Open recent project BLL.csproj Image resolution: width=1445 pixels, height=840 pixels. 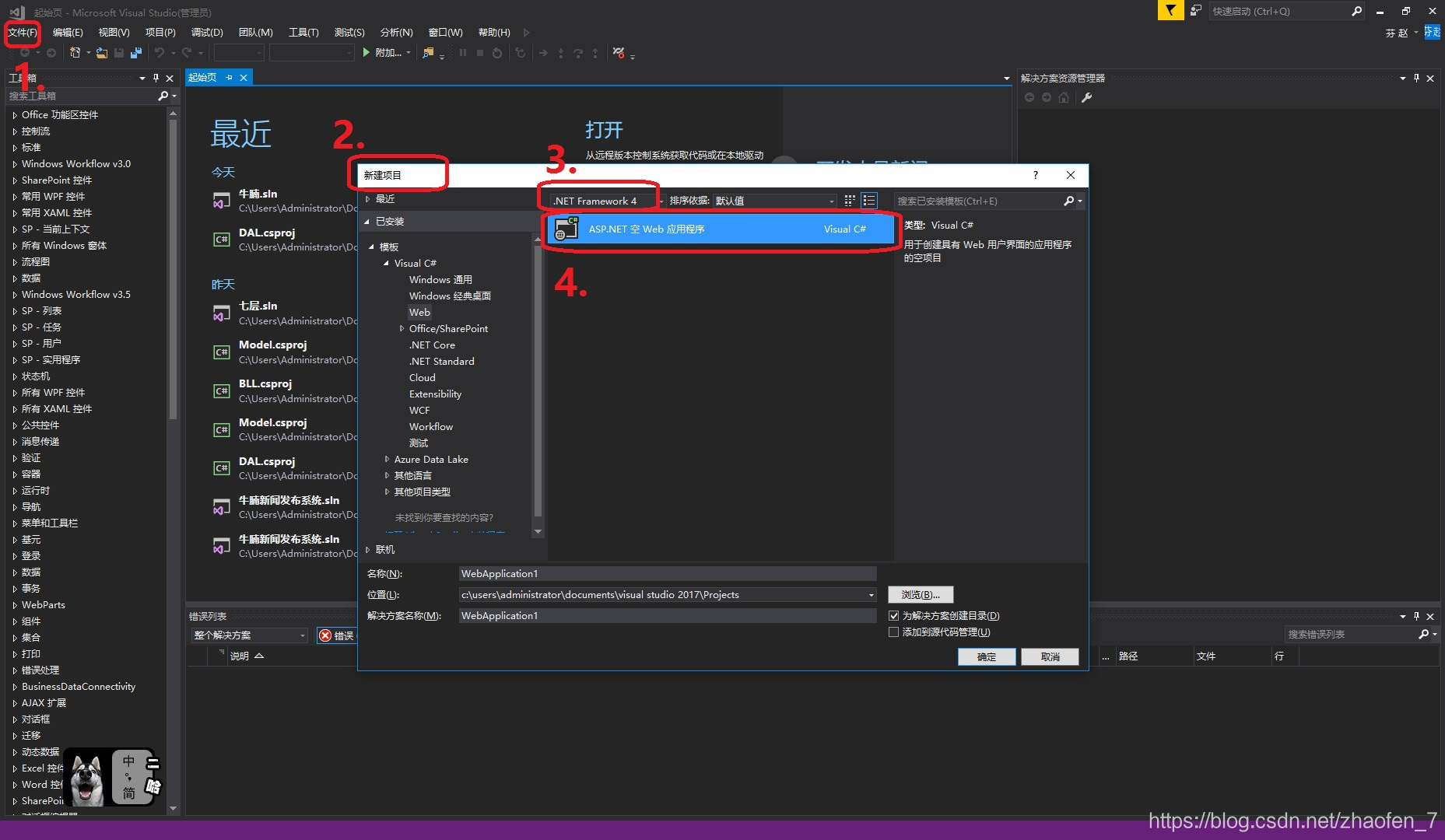265,383
